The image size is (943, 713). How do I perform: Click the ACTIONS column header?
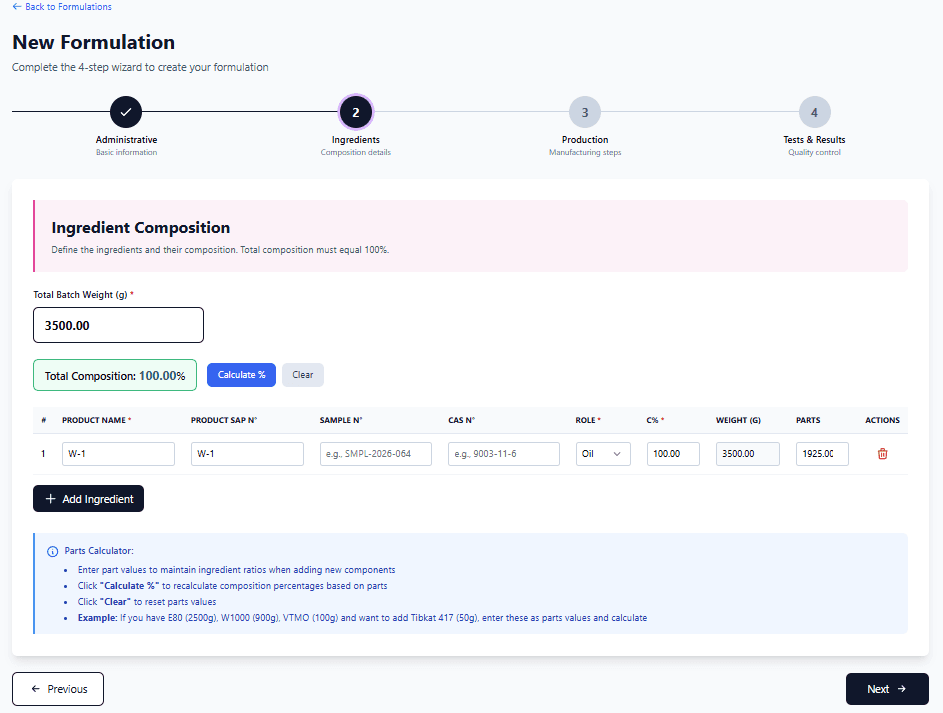pyautogui.click(x=882, y=420)
